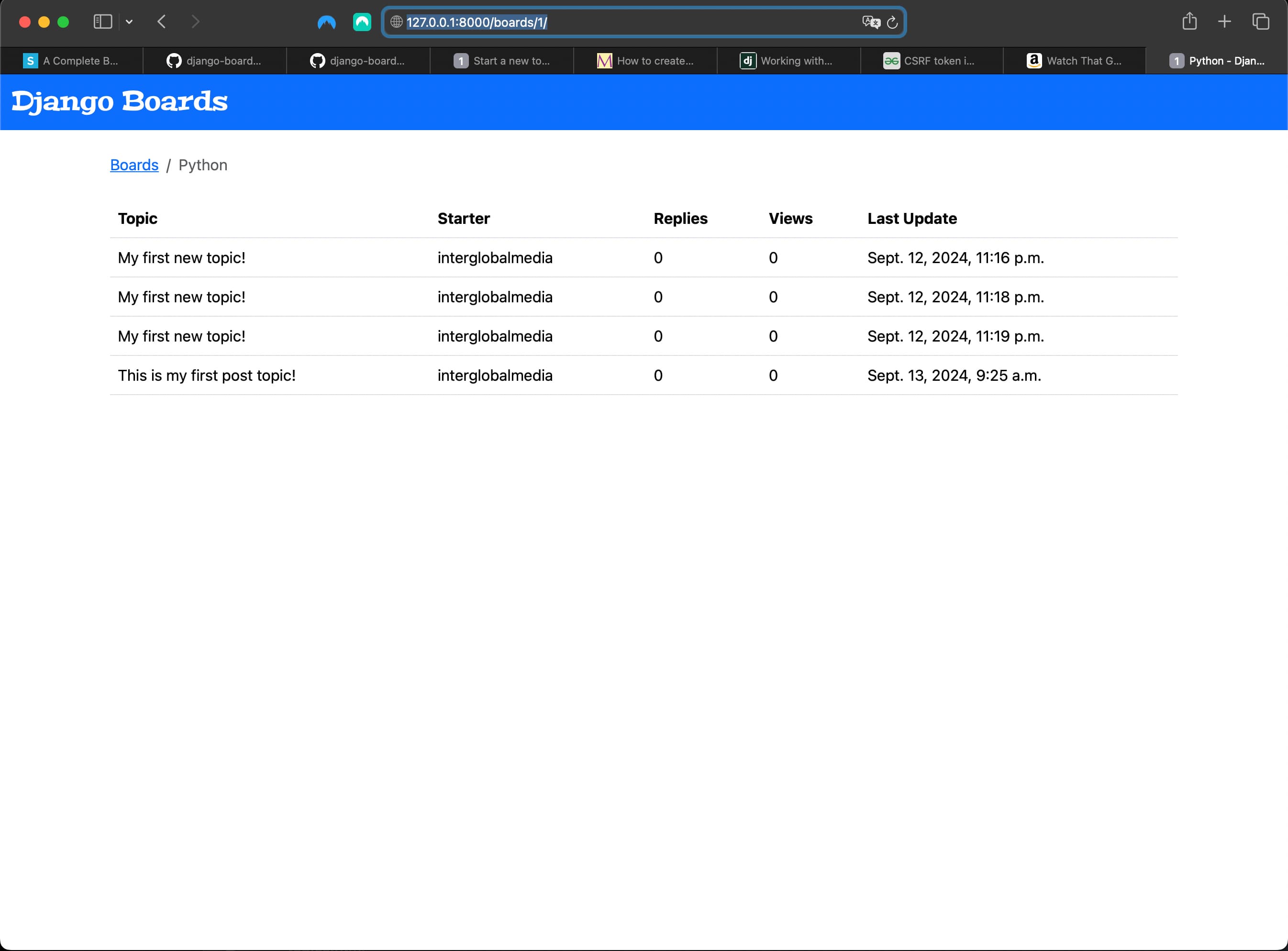This screenshot has height=951, width=1288.
Task: Switch to the 'CSRF token i...' tab
Action: click(932, 60)
